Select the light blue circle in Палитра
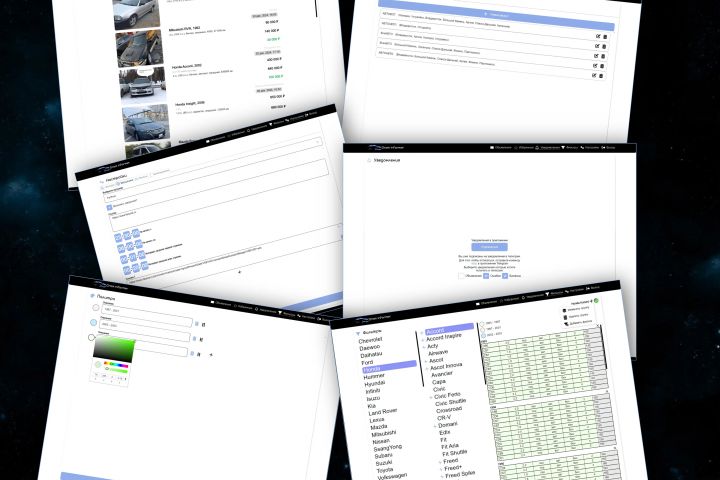Viewport: 720px width, 480px height. (x=94, y=322)
